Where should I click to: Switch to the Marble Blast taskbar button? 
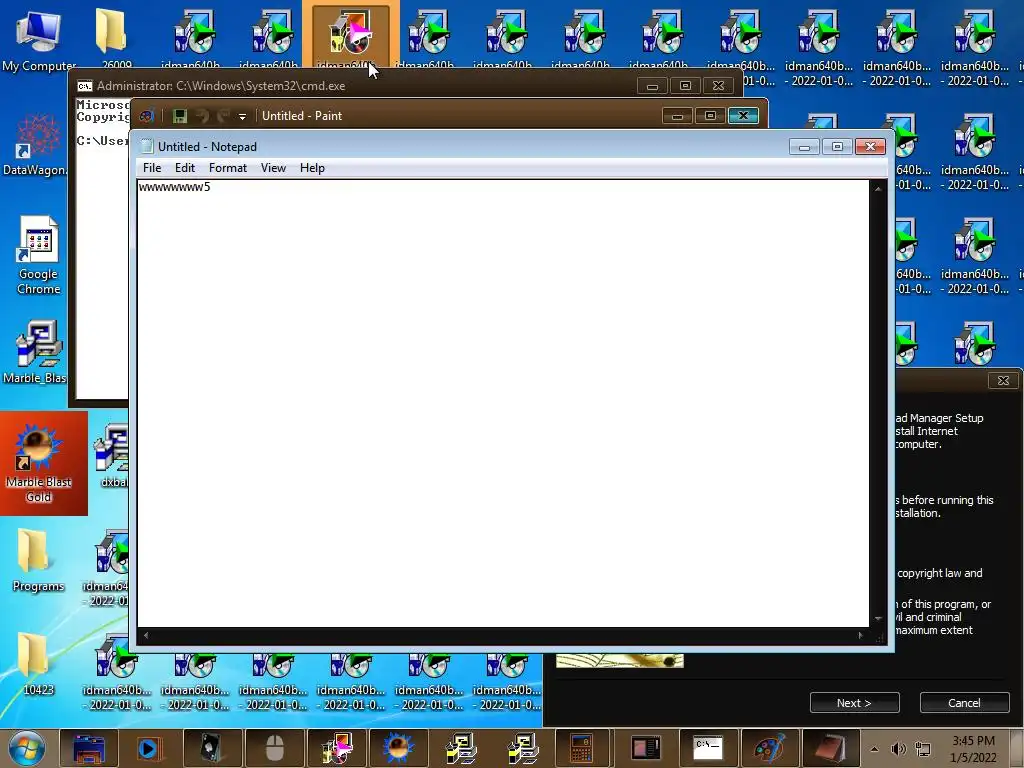pyautogui.click(x=398, y=749)
